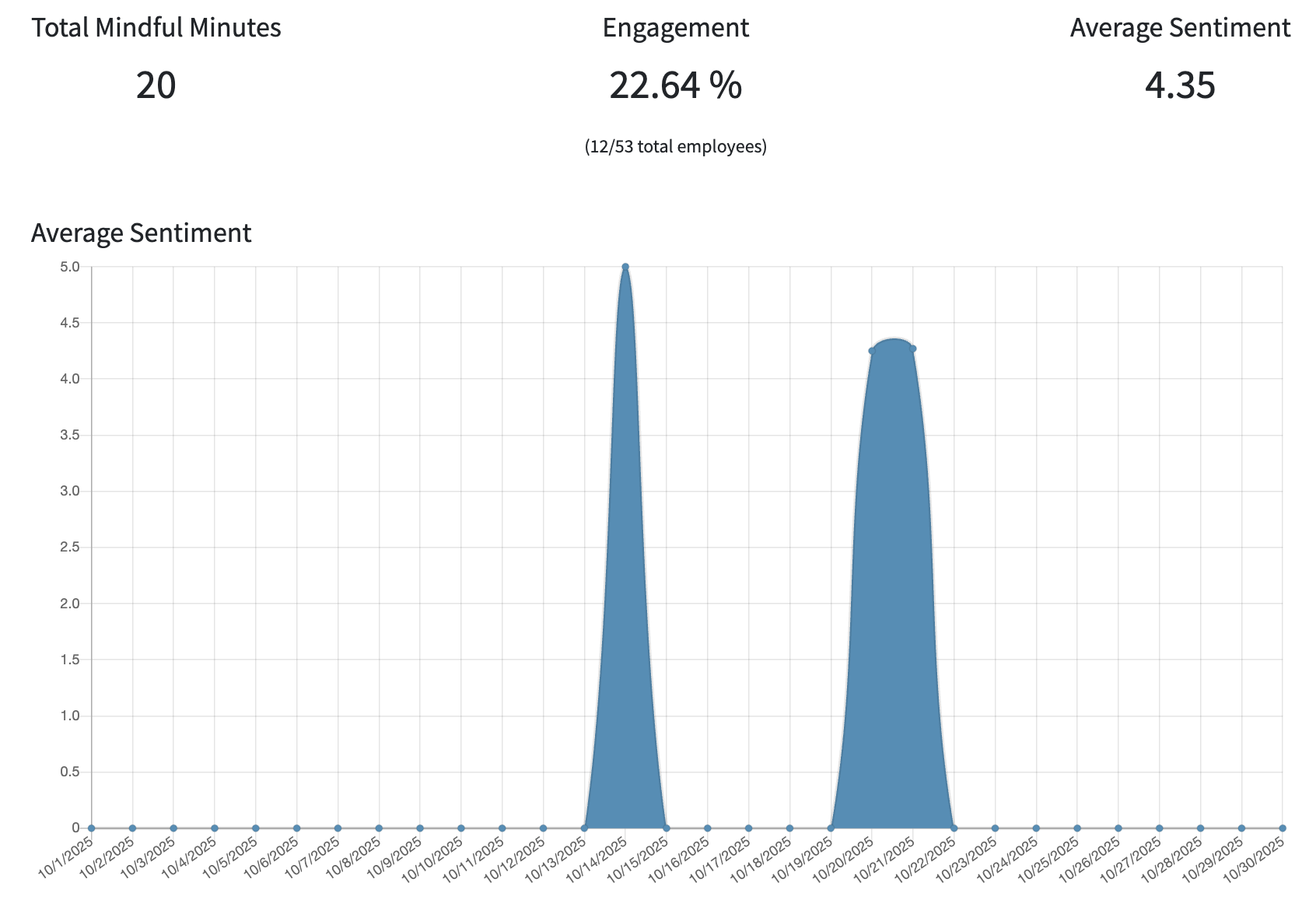Click the 10/26/2025 zero data point

coord(1118,828)
